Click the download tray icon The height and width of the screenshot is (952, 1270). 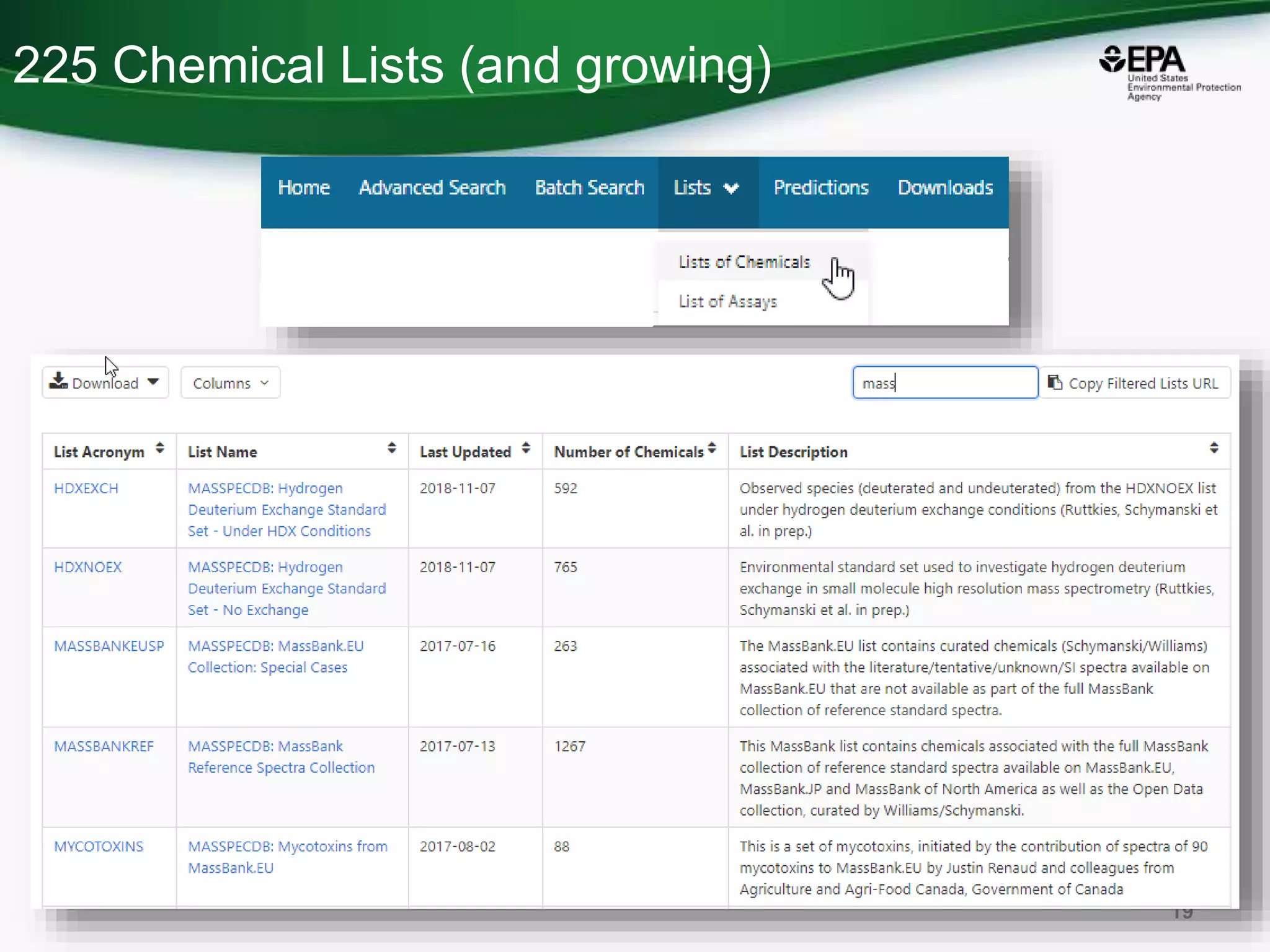tap(58, 381)
